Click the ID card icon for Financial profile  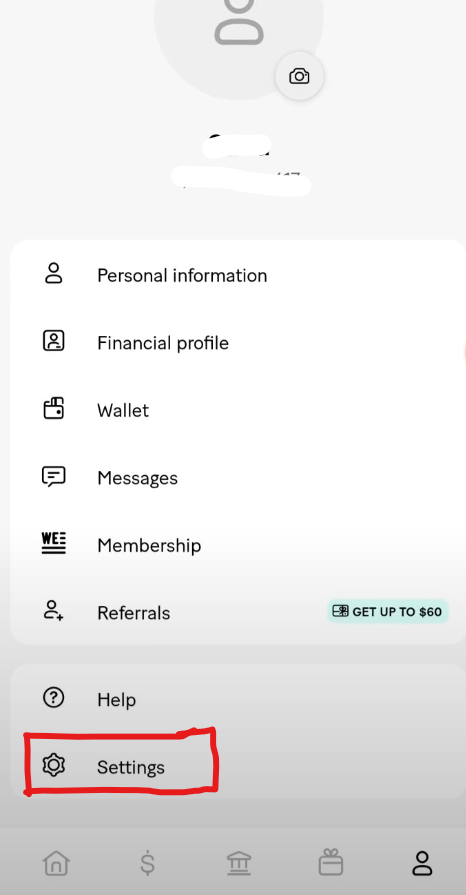(x=54, y=341)
